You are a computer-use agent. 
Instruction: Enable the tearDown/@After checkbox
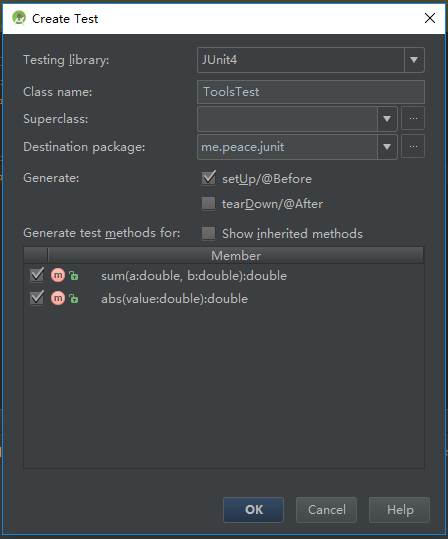208,204
